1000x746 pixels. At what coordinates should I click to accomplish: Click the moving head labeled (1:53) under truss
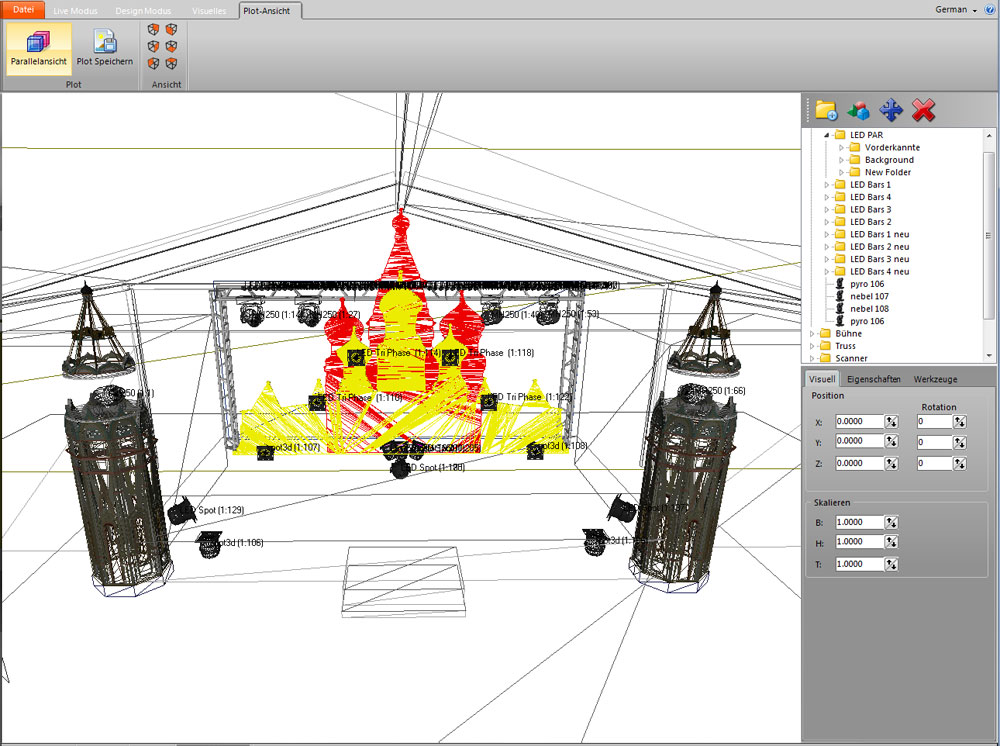(x=547, y=311)
